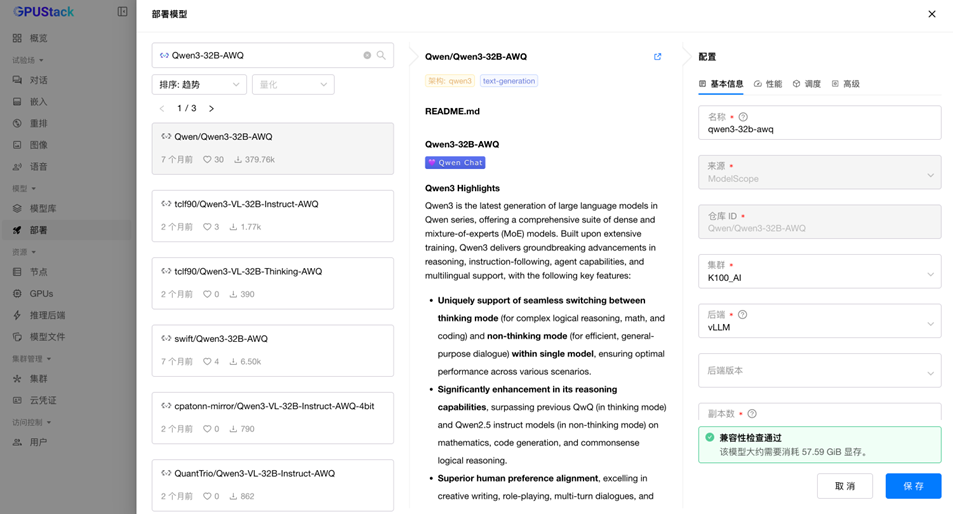The width and height of the screenshot is (953, 514).
Task: Select swift/Qwen3-32B-AWQ model card
Action: tap(273, 351)
